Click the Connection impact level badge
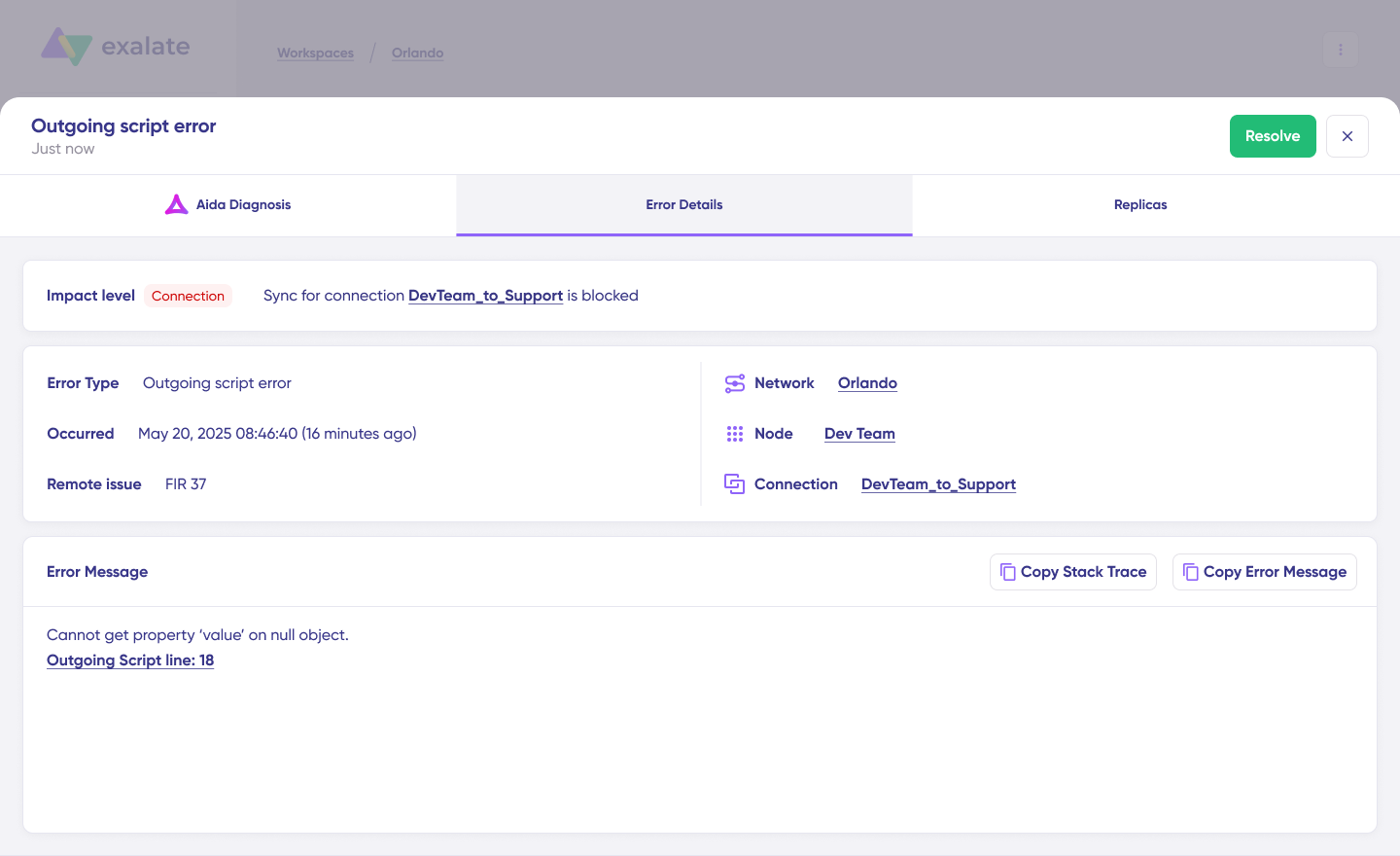1400x856 pixels. click(x=188, y=296)
